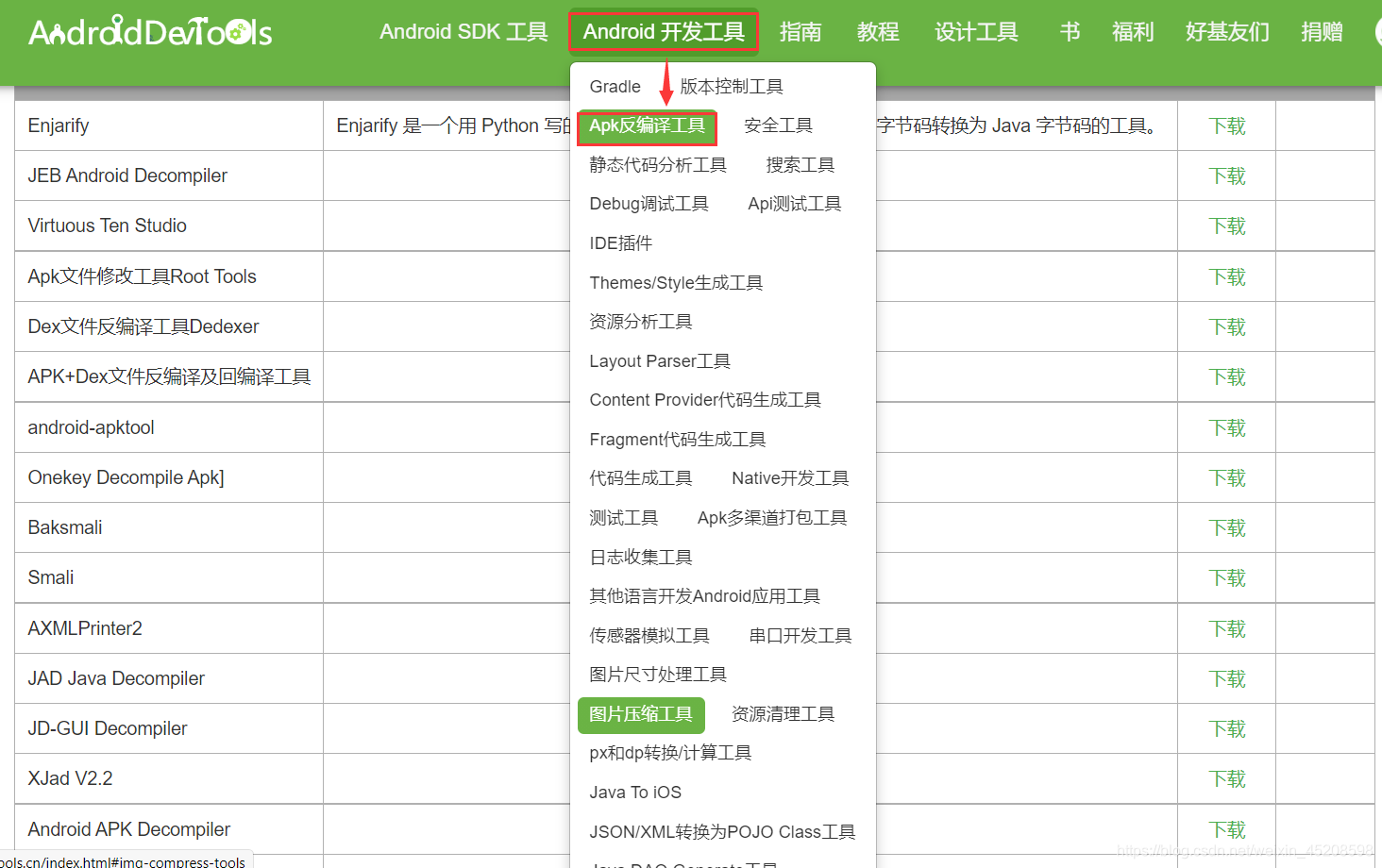Click 下载 for Android APK Decompiler
Screen dimensions: 1382x868
pos(1227,830)
